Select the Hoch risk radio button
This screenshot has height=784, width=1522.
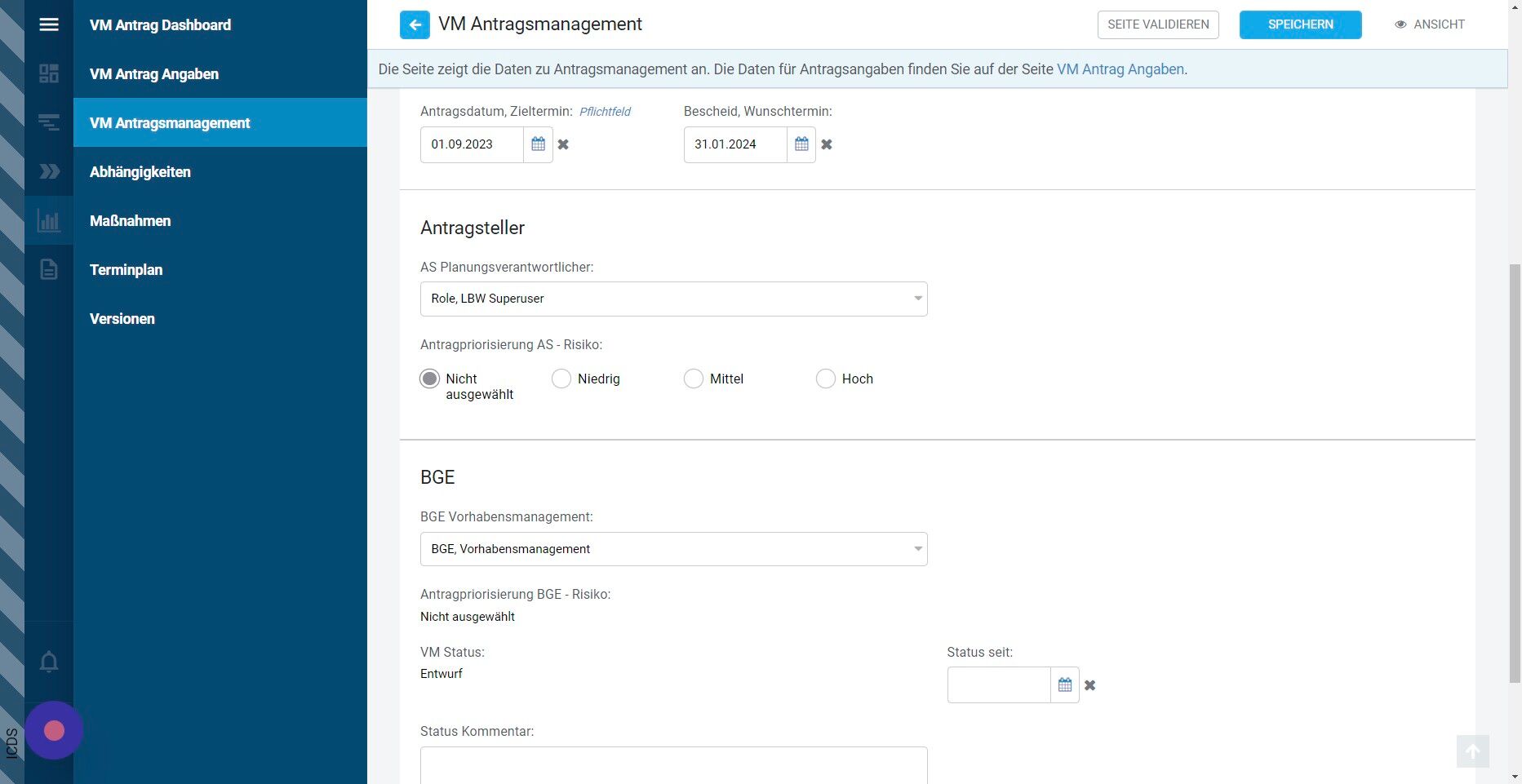click(826, 379)
